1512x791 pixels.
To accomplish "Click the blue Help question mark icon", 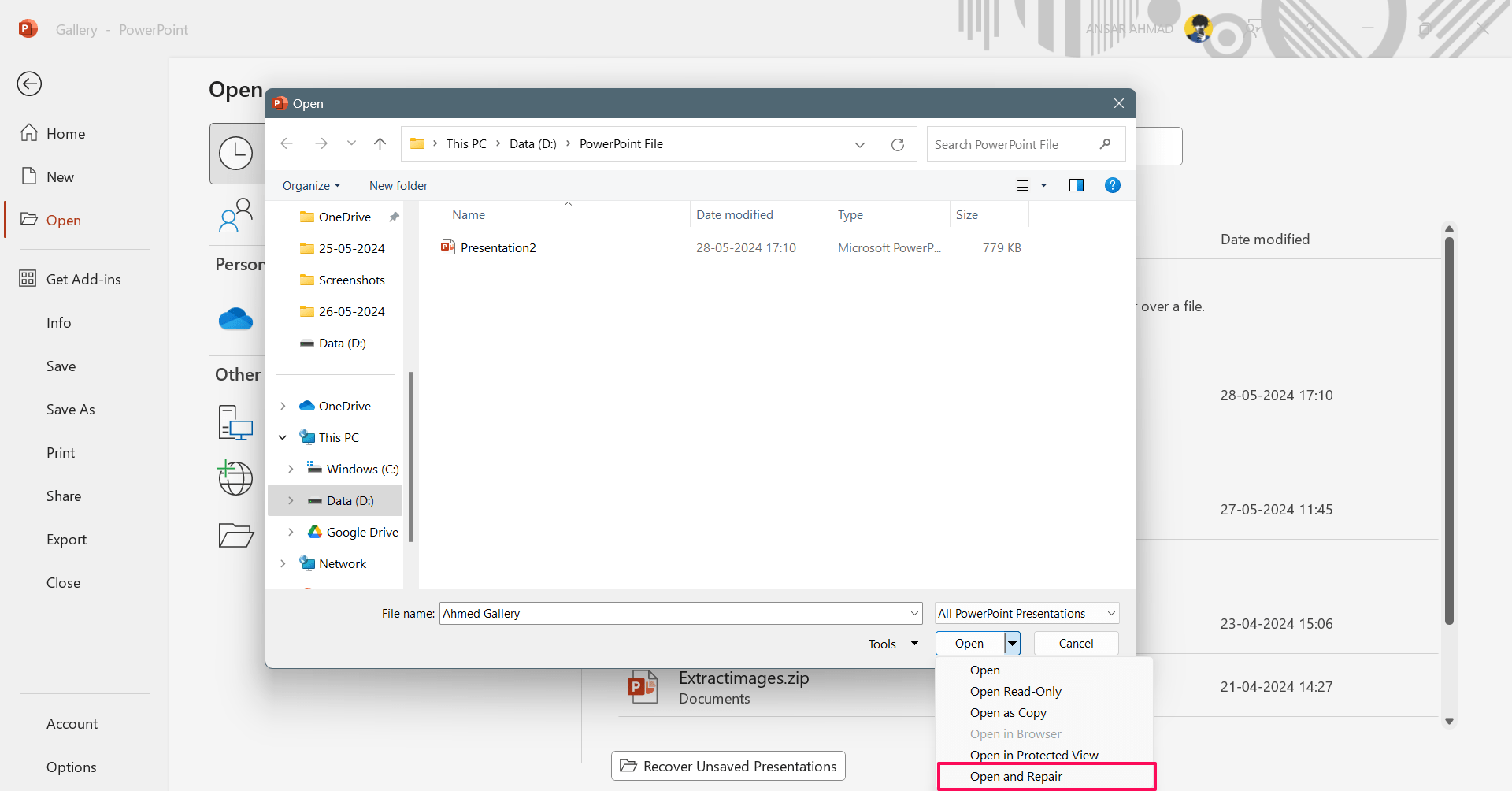I will [x=1112, y=185].
